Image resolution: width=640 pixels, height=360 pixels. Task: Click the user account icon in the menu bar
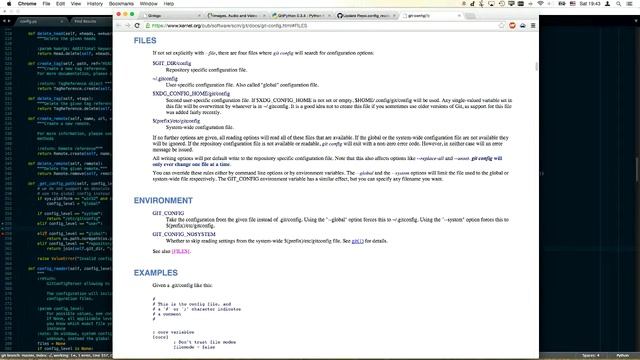(607, 4)
